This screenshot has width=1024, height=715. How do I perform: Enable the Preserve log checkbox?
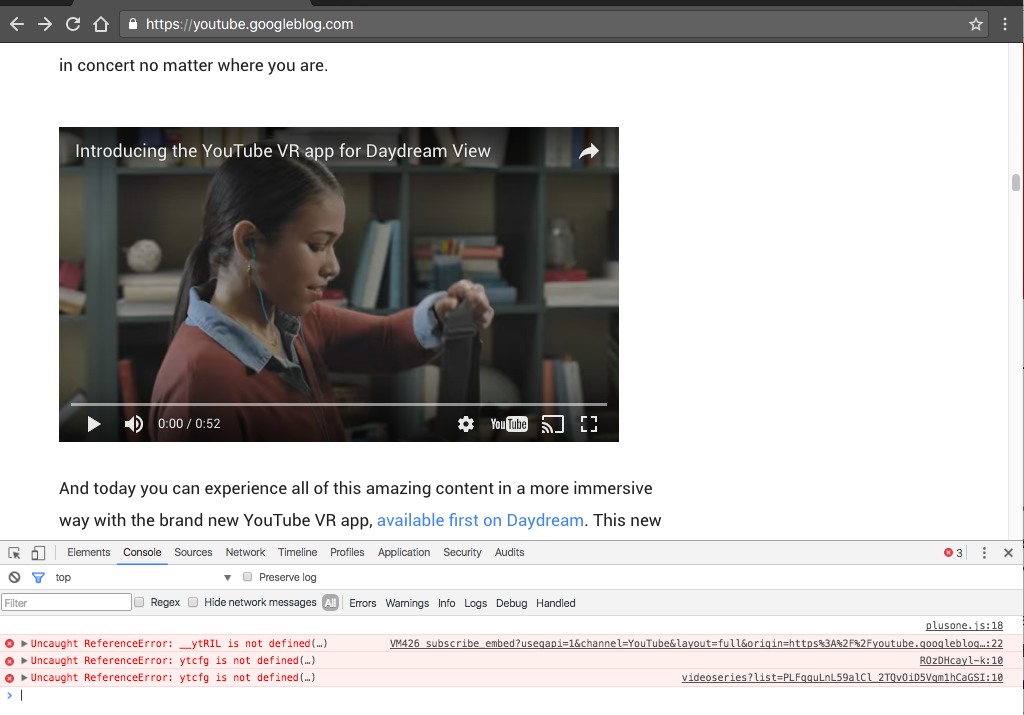[248, 578]
